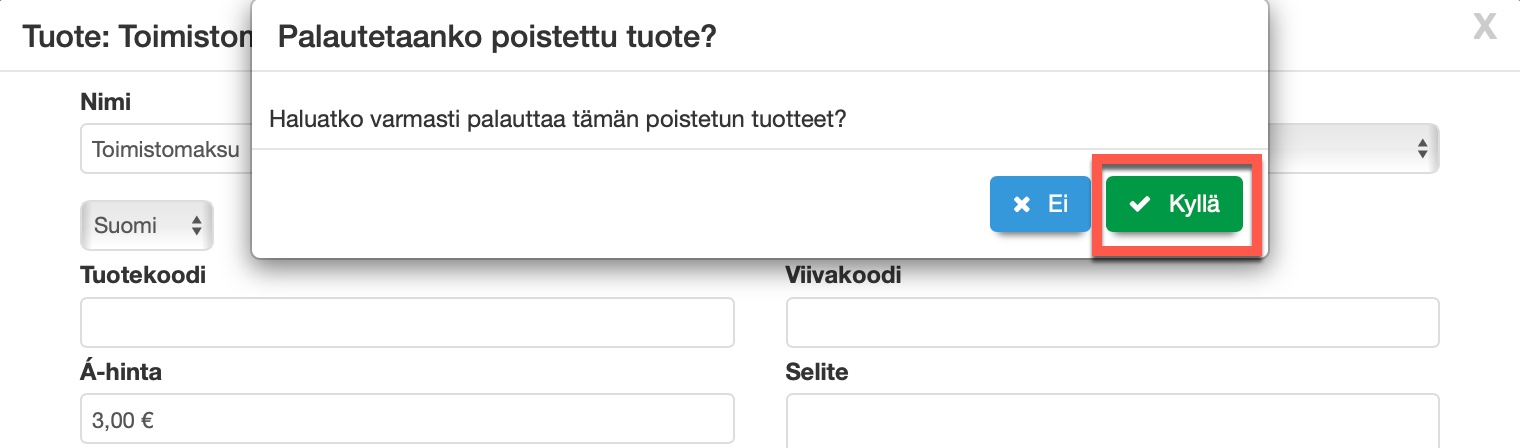1520x448 pixels.
Task: Click into the Viivakoodi input field
Action: click(1112, 322)
